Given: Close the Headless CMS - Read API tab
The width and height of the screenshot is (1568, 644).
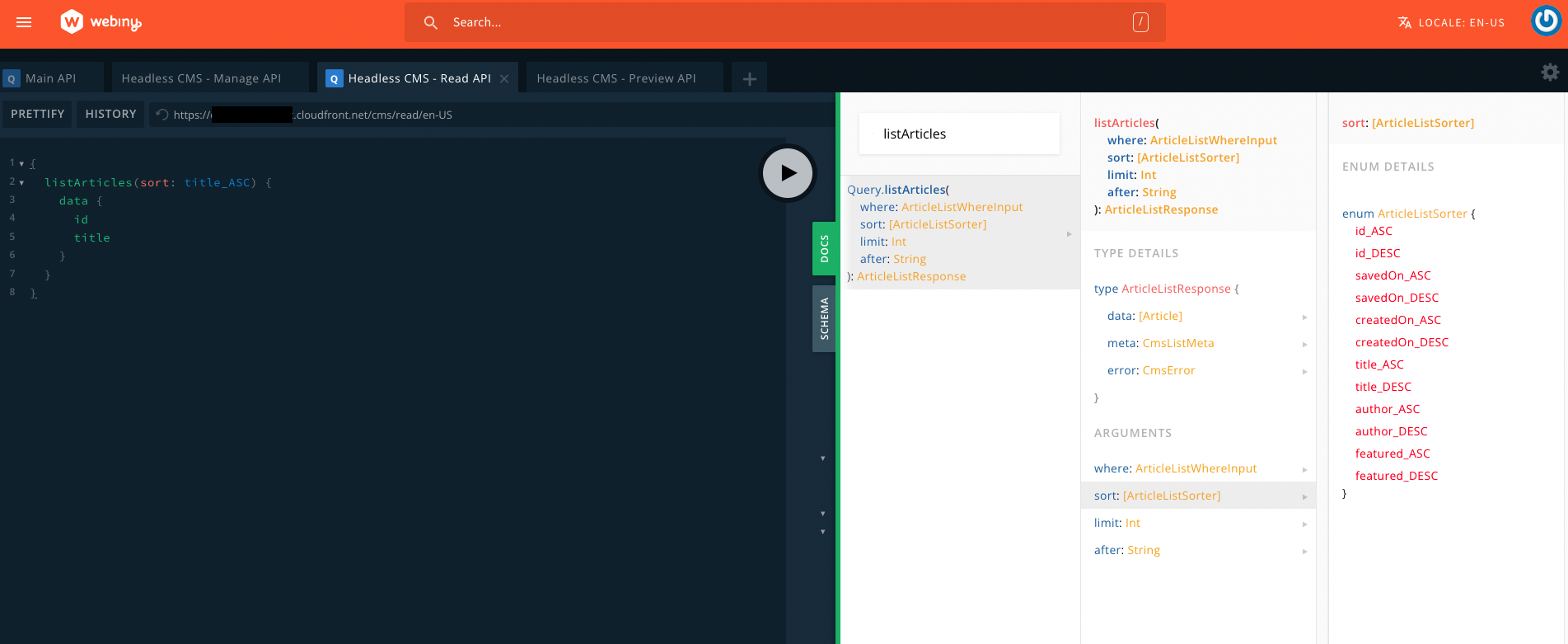Looking at the screenshot, I should (504, 79).
